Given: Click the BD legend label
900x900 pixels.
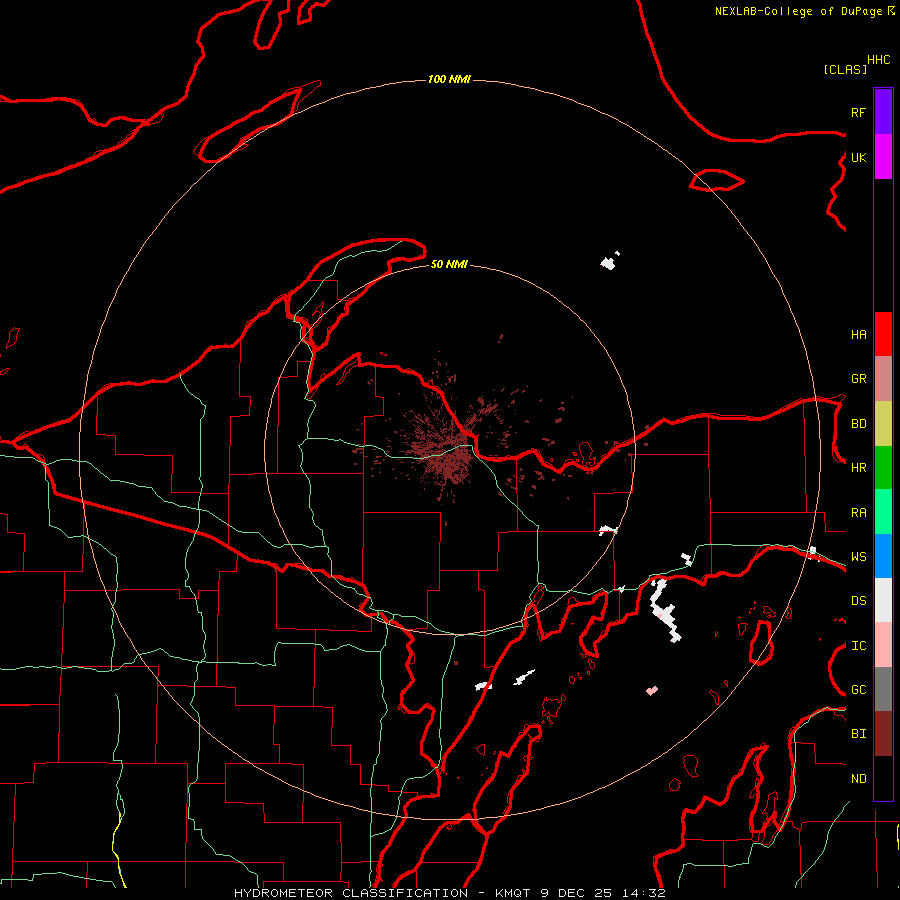Looking at the screenshot, I should pos(858,424).
